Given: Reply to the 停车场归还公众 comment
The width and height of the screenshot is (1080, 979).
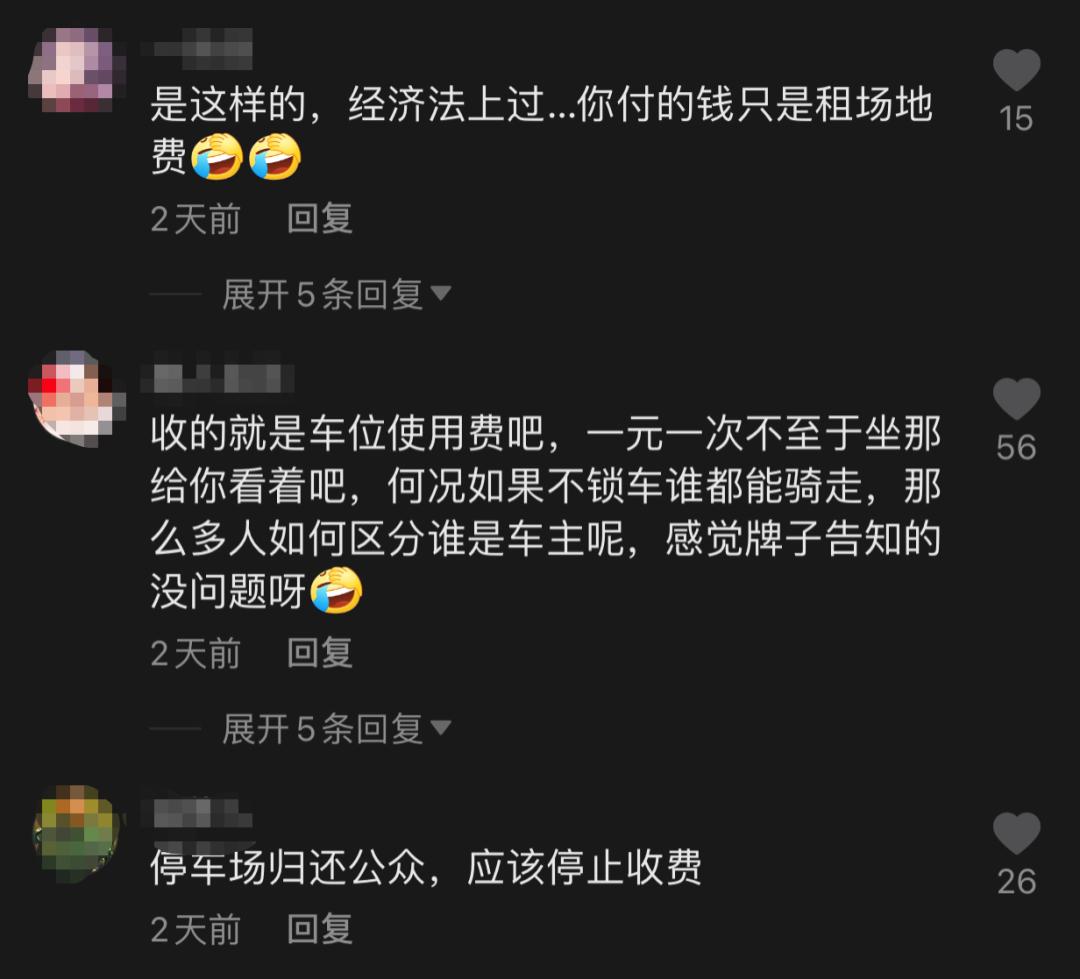Looking at the screenshot, I should 320,929.
